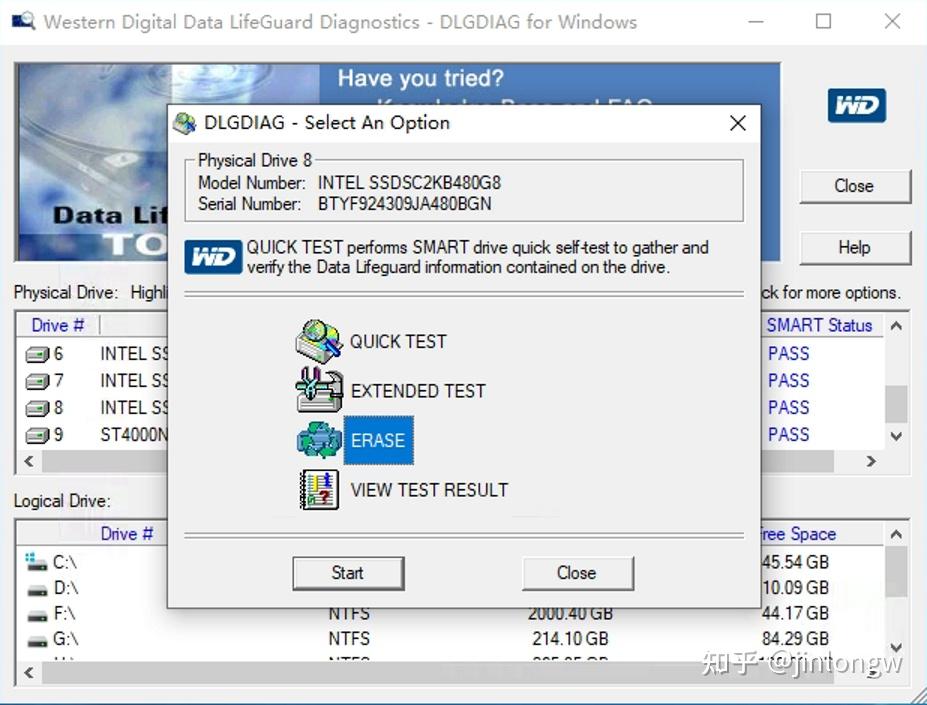927x705 pixels.
Task: Click the disk icon for drive 8
Action: [x=37, y=409]
